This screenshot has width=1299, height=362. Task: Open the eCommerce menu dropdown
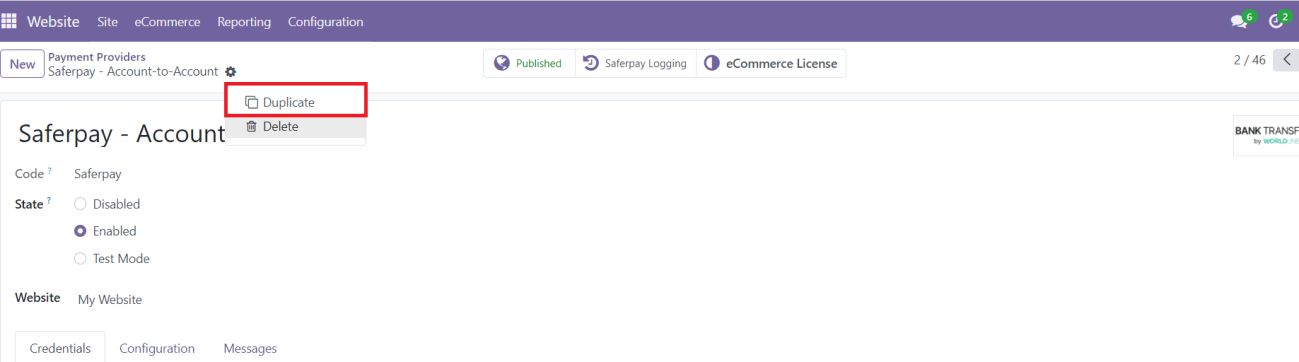click(x=167, y=21)
